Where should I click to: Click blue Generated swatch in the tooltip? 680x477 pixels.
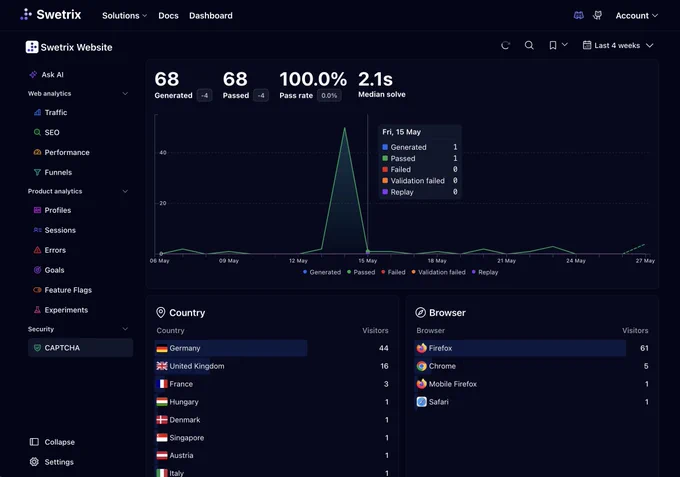click(385, 147)
